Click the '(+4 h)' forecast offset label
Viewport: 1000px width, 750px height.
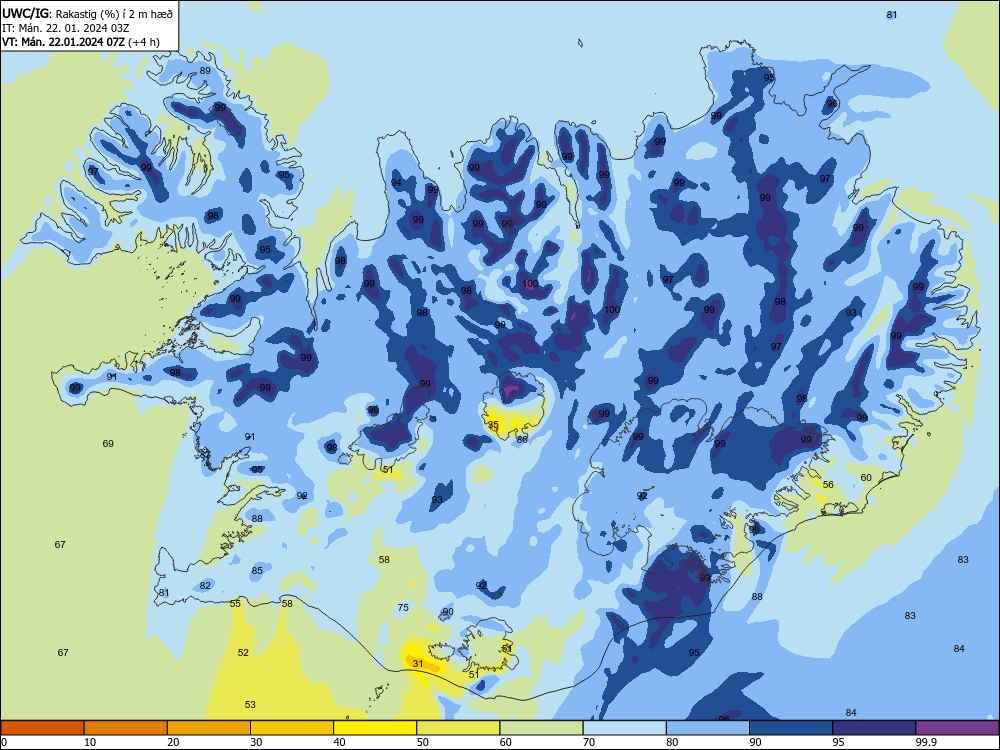[144, 42]
